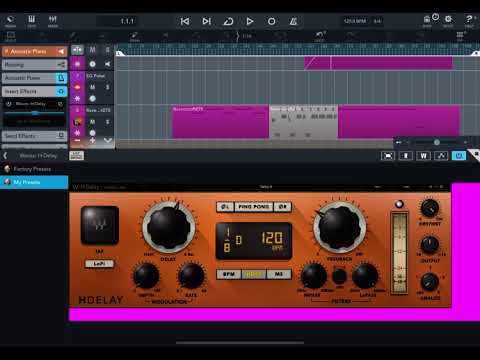The image size is (480, 360).
Task: Expand the Insert Effects section
Action: pos(35,91)
